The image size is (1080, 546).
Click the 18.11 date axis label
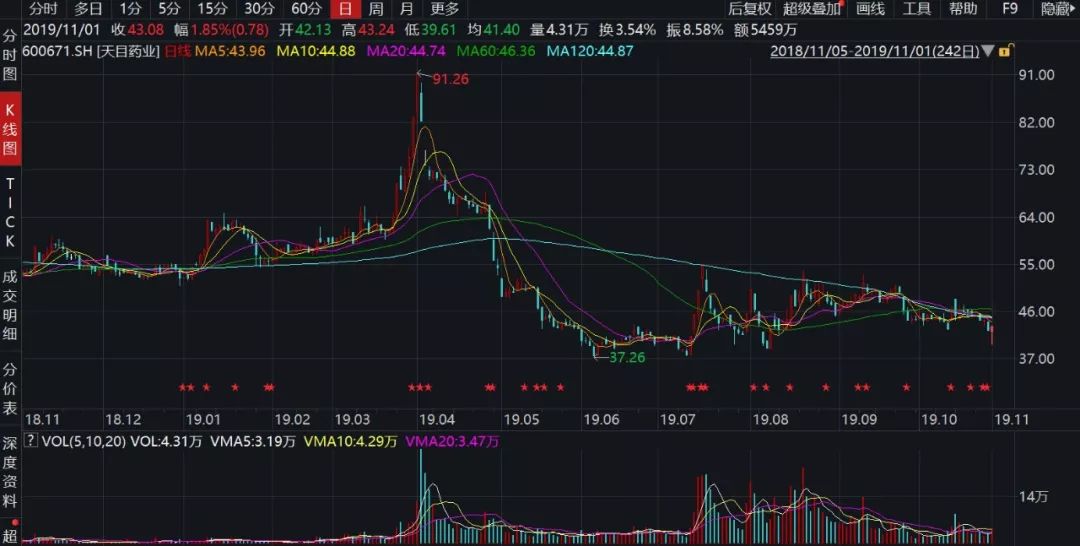43,419
